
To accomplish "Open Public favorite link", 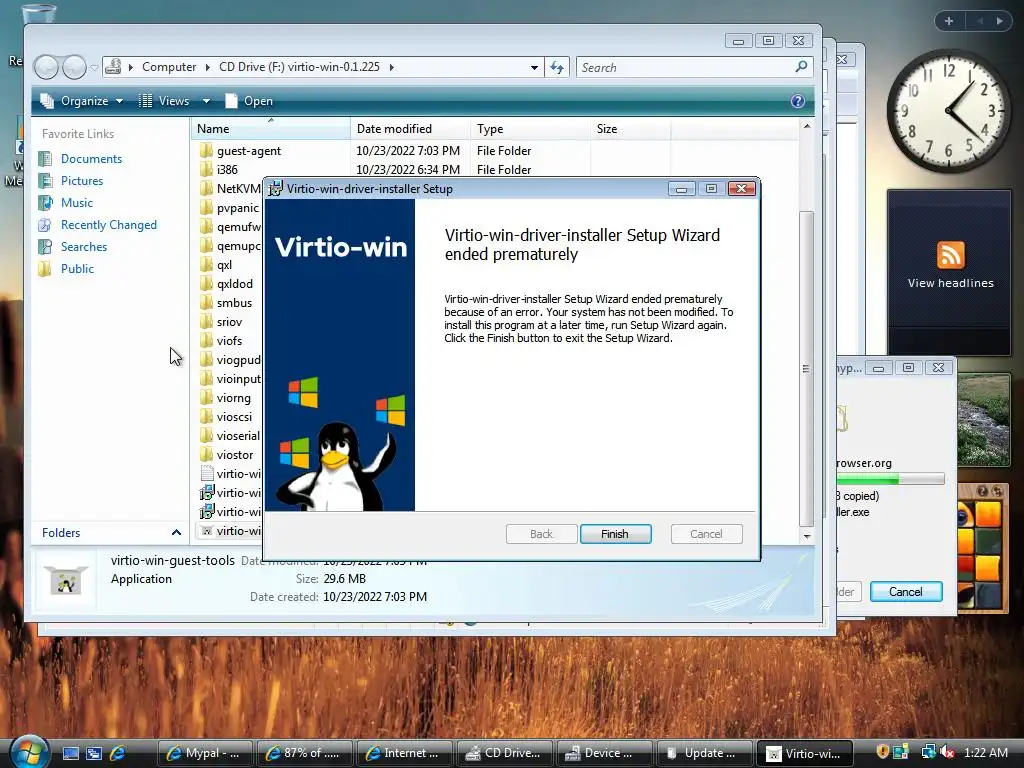I will pyautogui.click(x=77, y=268).
